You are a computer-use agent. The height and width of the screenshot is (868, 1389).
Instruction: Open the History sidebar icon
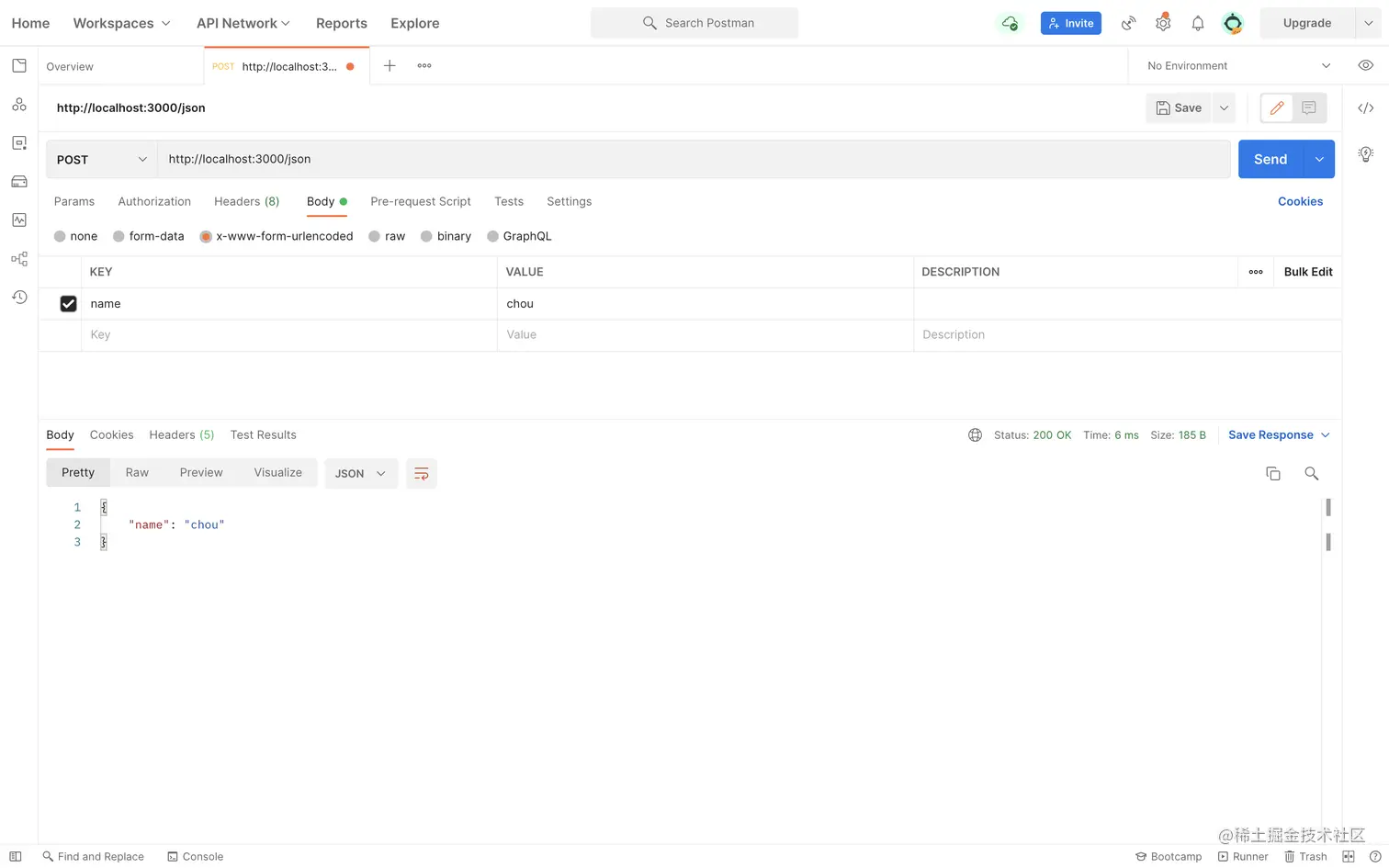click(19, 297)
